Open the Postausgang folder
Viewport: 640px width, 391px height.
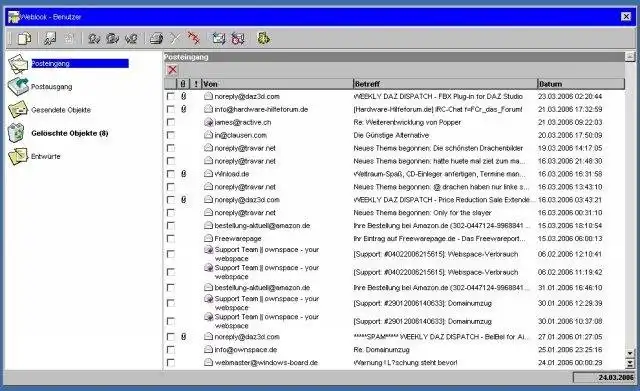(51, 87)
